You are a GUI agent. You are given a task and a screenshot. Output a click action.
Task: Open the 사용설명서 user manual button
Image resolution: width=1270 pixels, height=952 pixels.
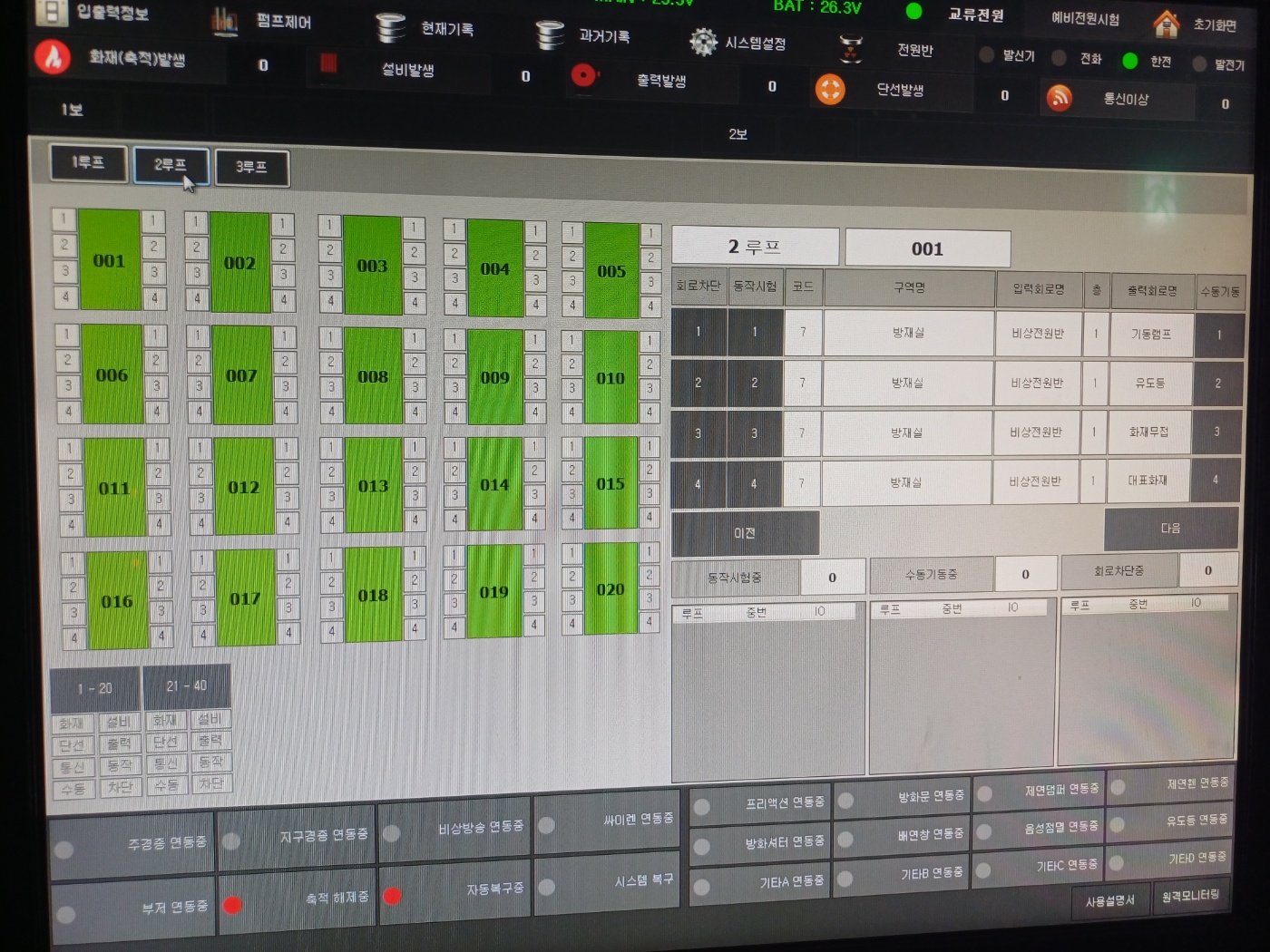(1109, 900)
